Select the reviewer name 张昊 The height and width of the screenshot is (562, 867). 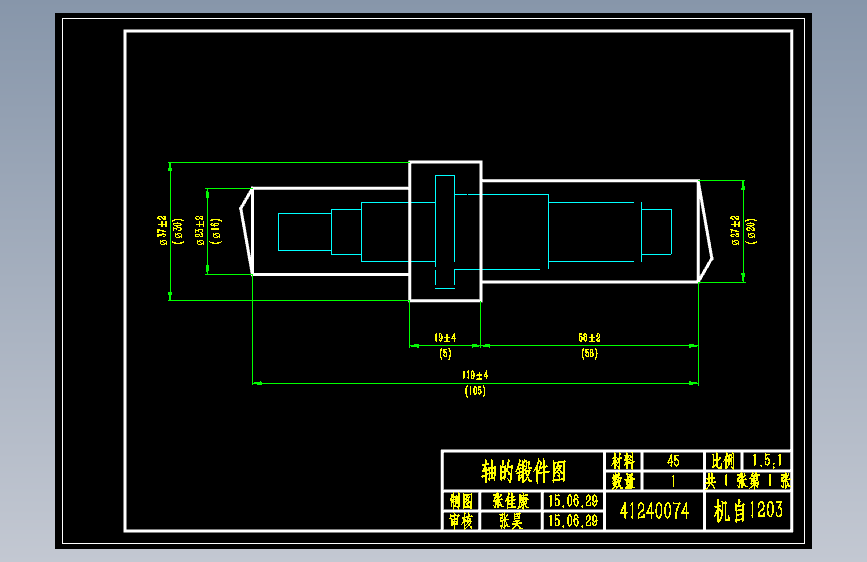(511, 521)
